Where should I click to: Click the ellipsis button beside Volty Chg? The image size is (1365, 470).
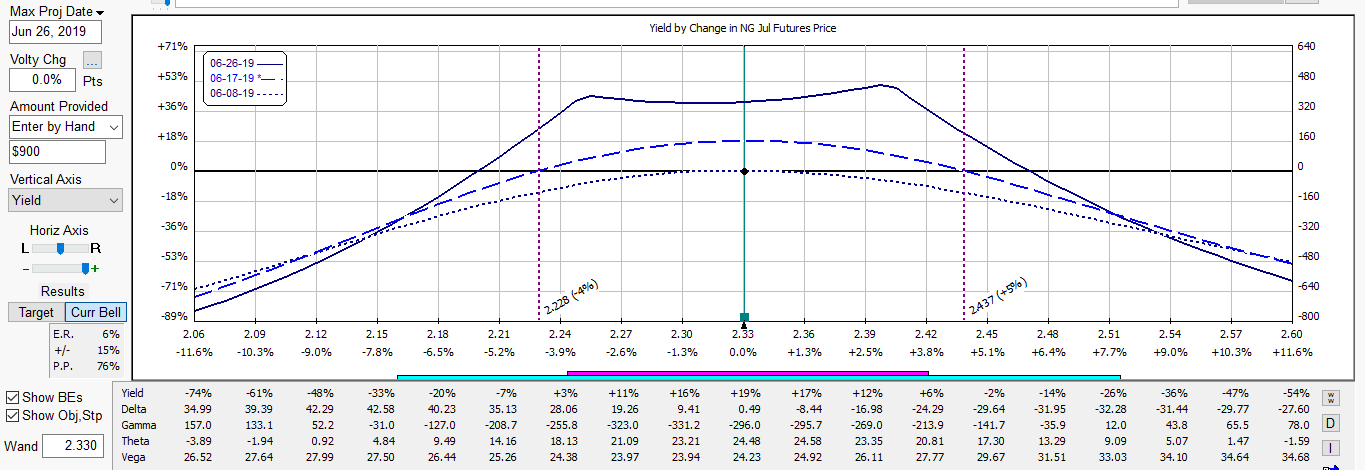point(92,60)
